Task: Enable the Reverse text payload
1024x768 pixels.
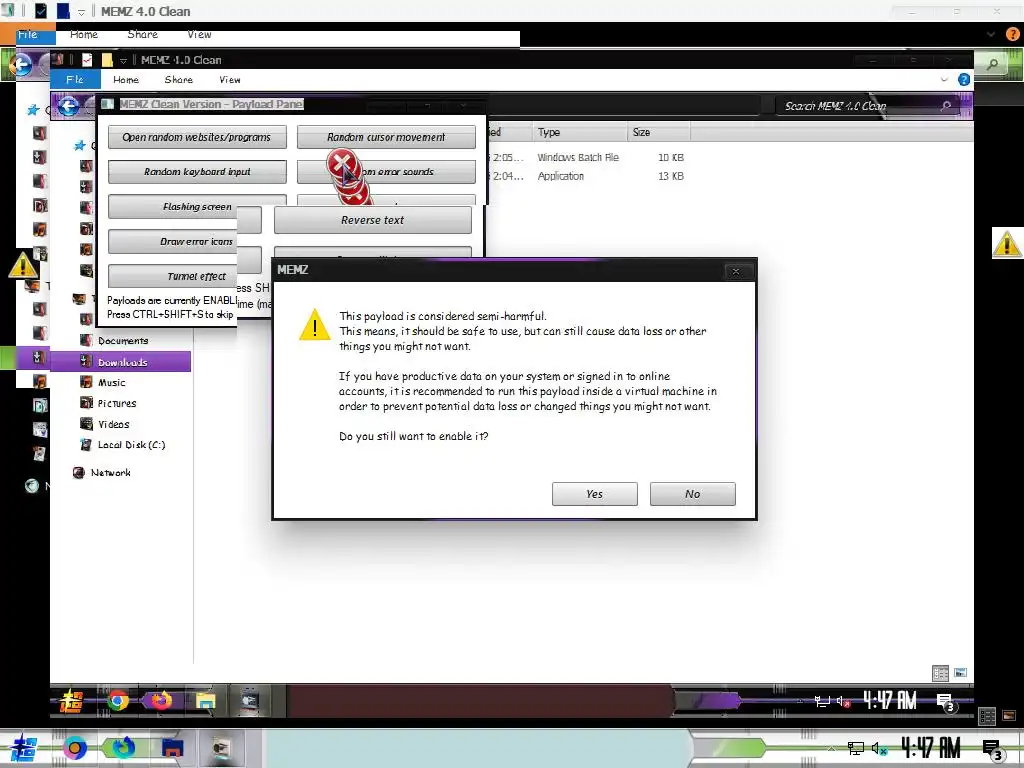Action: point(372,220)
